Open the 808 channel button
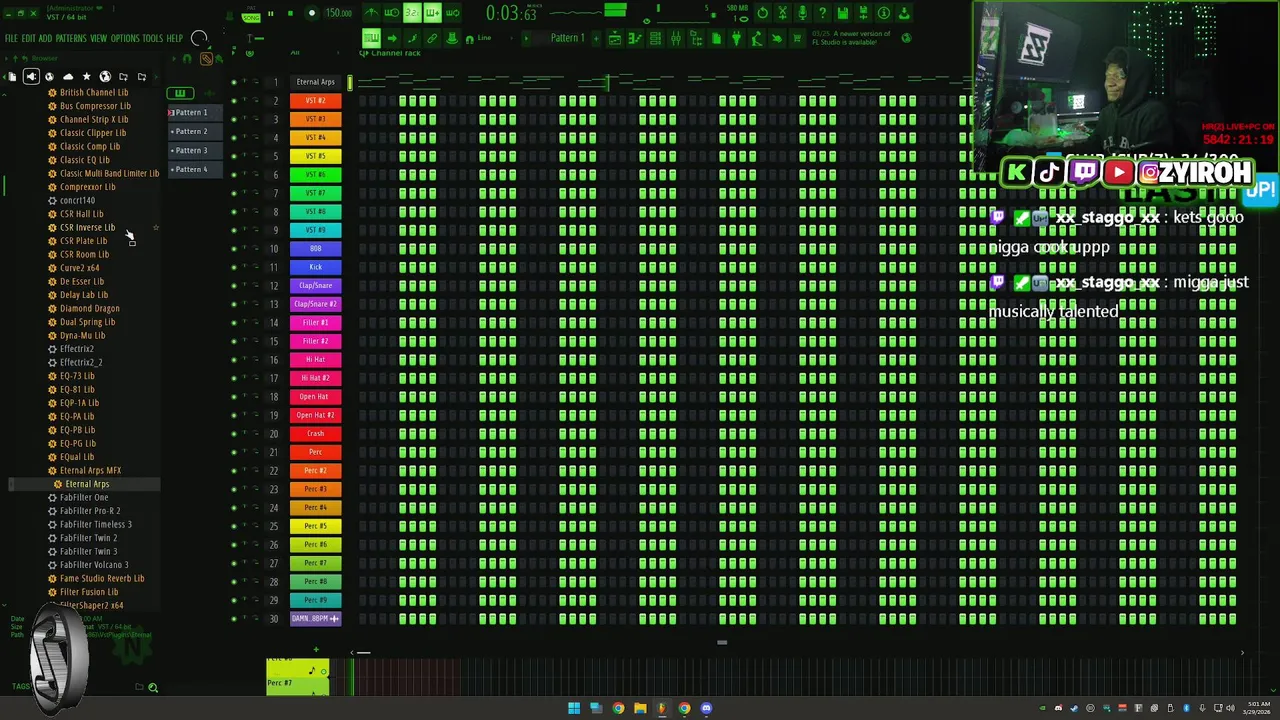The width and height of the screenshot is (1280, 720). pos(315,249)
